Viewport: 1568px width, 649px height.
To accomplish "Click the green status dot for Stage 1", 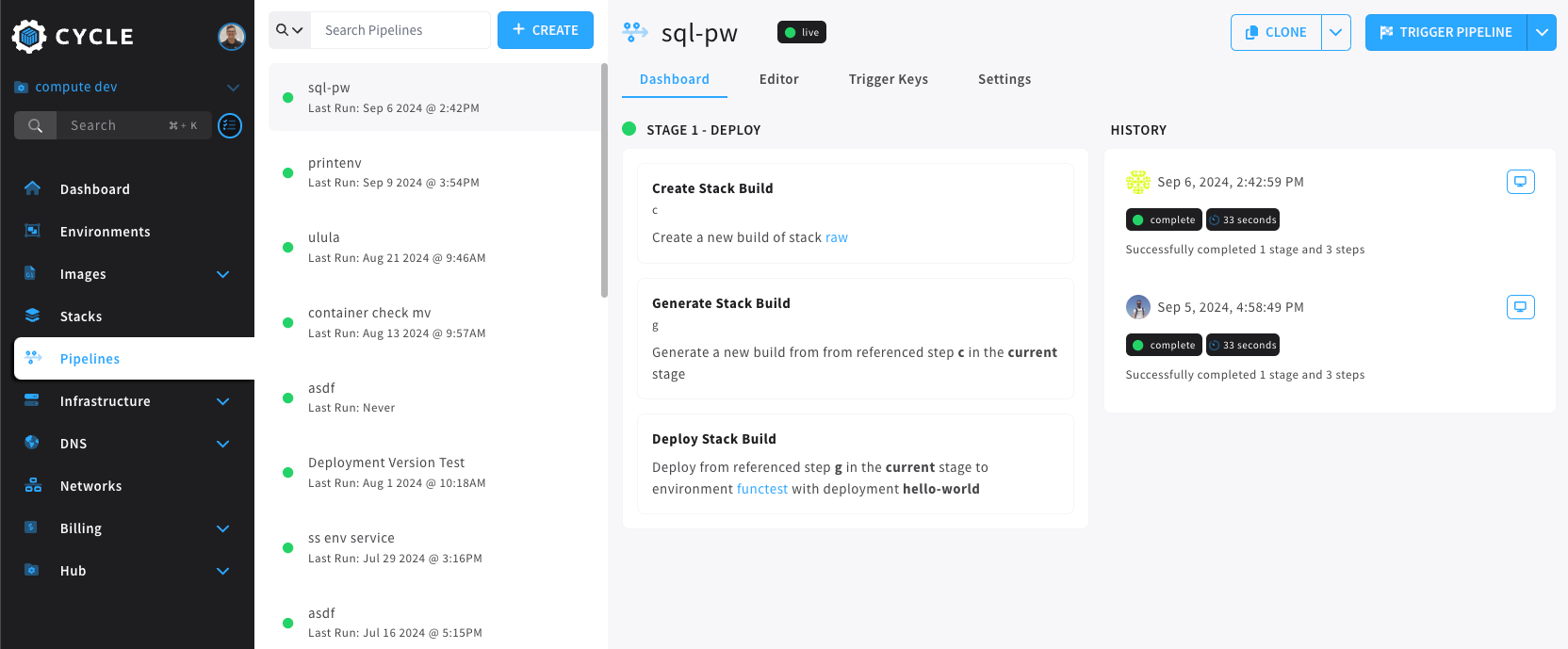I will click(629, 129).
